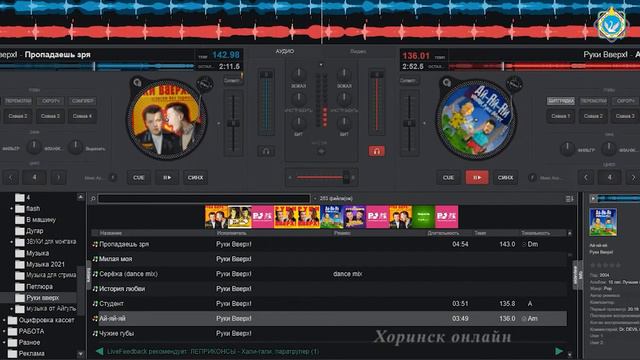Click right deck Фильтр knob
The width and height of the screenshot is (640, 360).
[567, 149]
